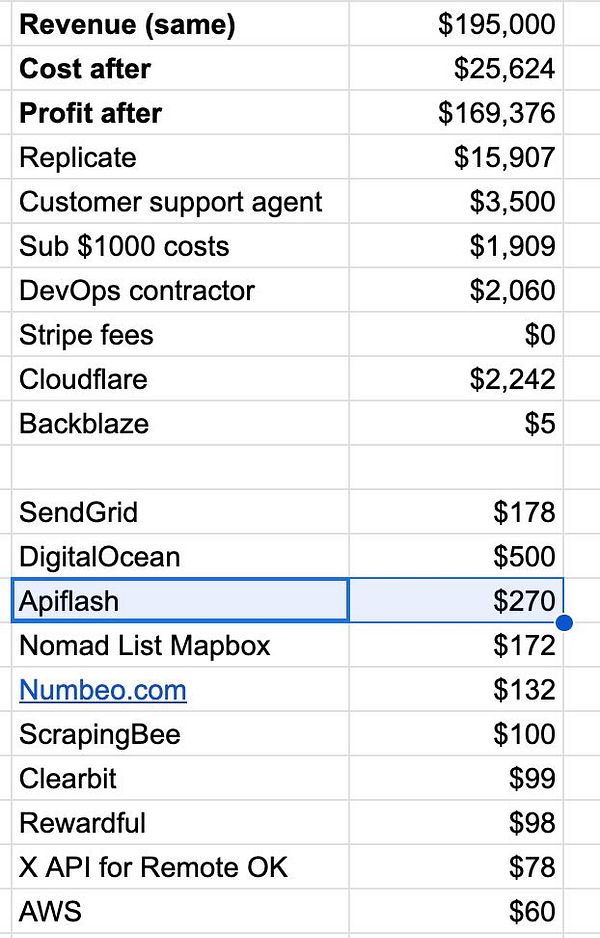Image resolution: width=600 pixels, height=938 pixels.
Task: Click the blue selection fill handle
Action: pos(564,623)
